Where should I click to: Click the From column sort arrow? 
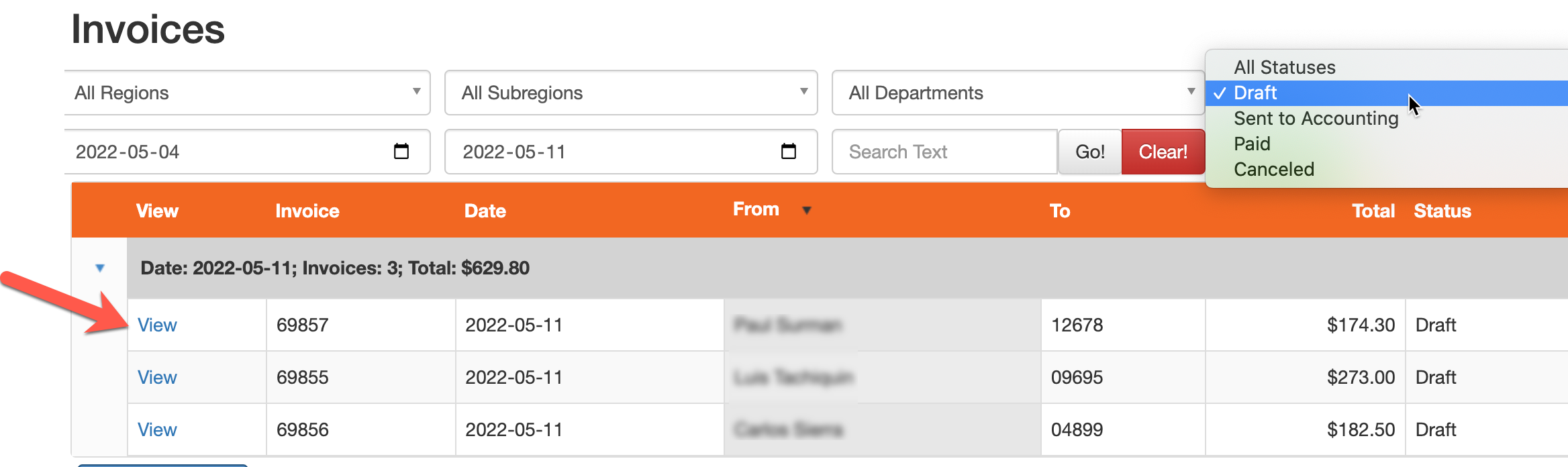[807, 211]
